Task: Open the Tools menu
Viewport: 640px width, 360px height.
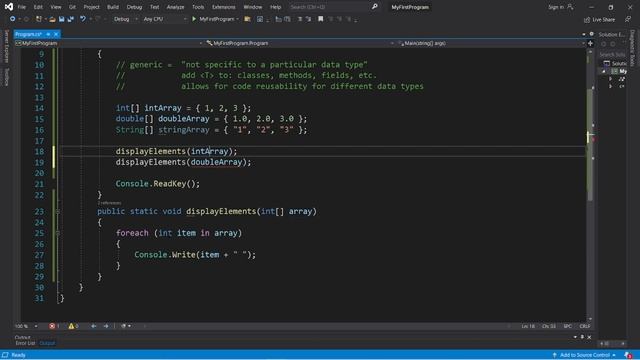Action: (x=198, y=7)
